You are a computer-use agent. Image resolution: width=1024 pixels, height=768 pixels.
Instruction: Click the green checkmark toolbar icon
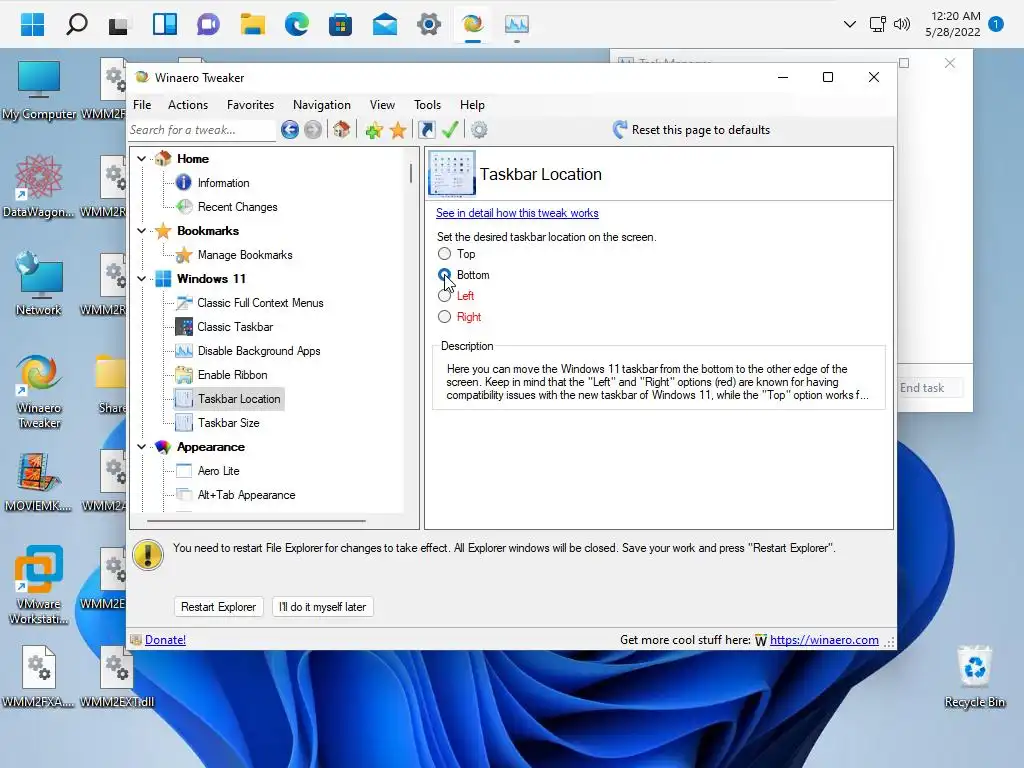point(450,129)
